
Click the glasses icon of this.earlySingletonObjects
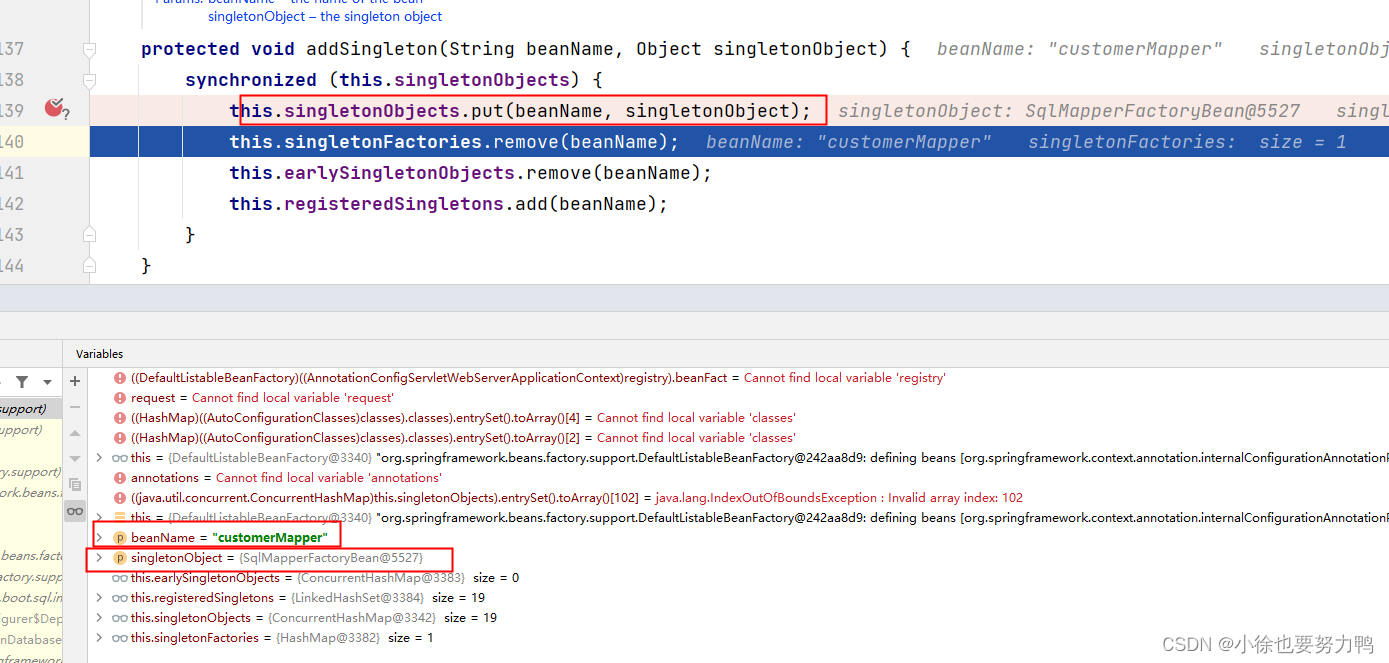[120, 578]
